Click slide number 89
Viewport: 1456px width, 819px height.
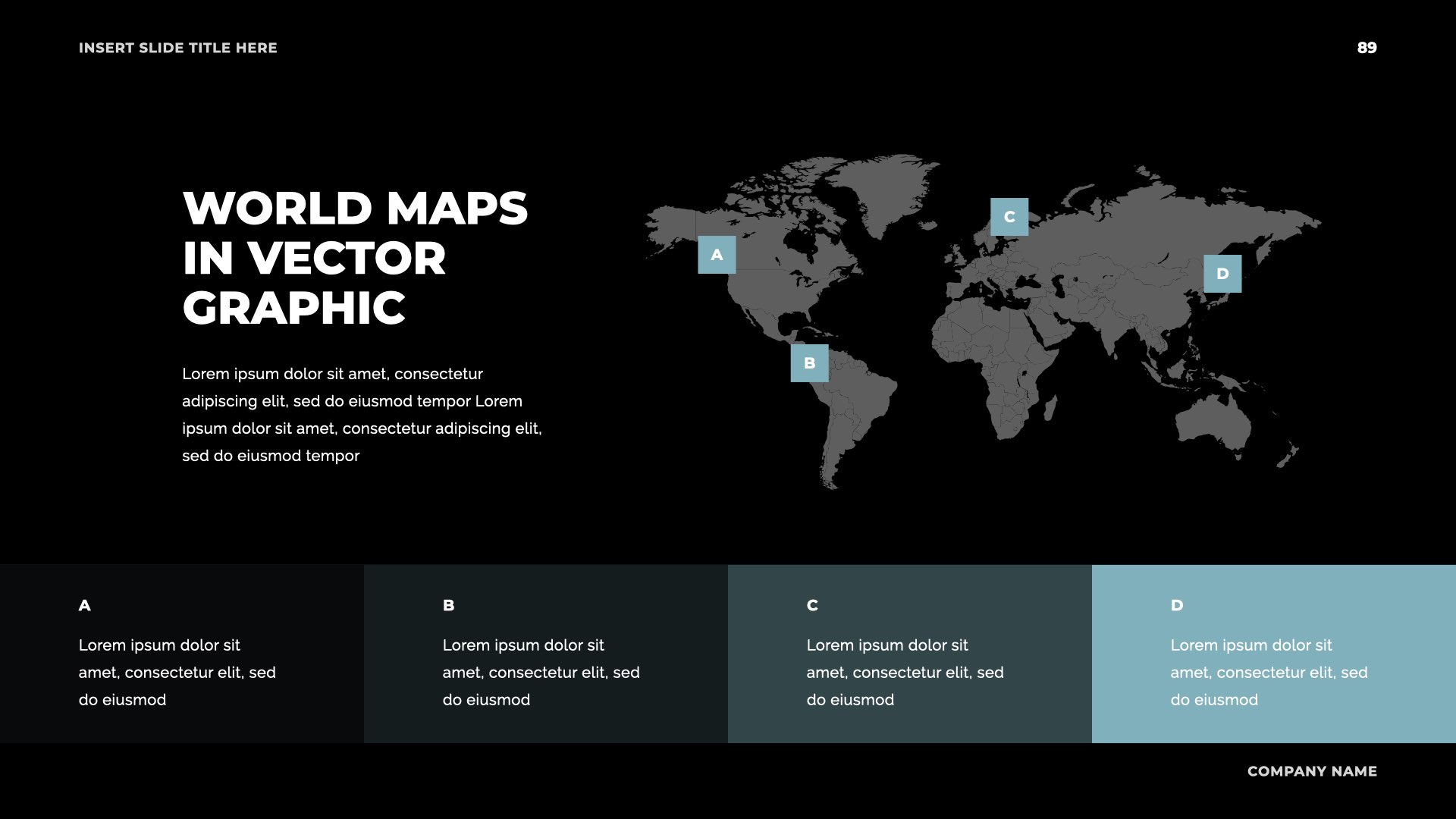coord(1367,48)
